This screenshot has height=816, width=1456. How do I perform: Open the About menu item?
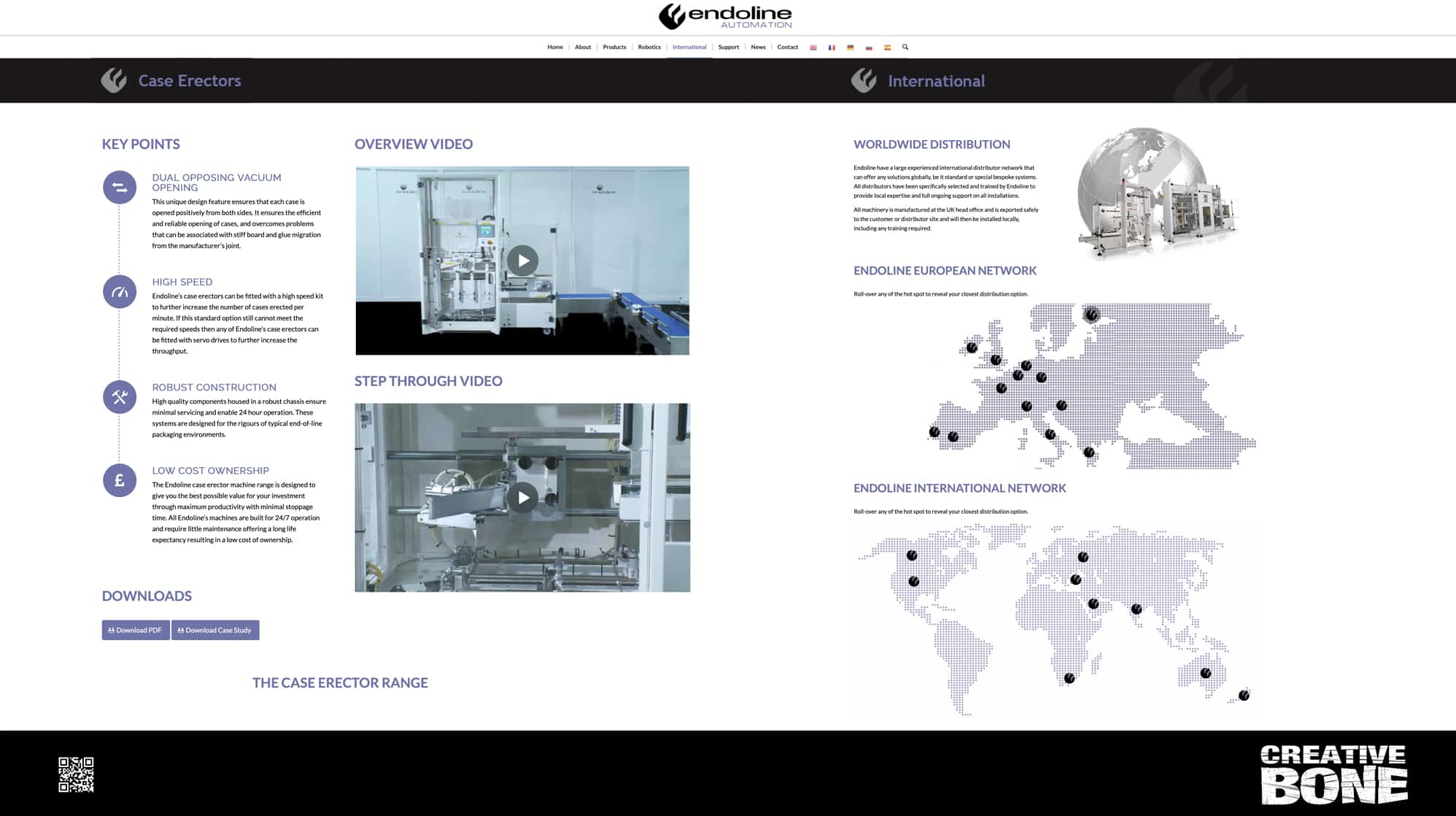click(583, 47)
